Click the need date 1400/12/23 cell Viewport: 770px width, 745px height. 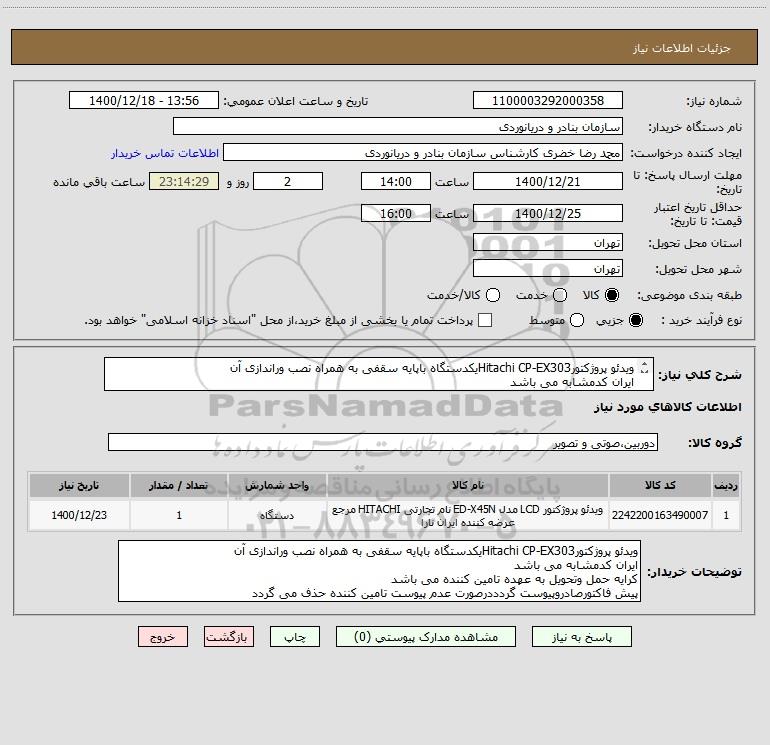tap(79, 515)
